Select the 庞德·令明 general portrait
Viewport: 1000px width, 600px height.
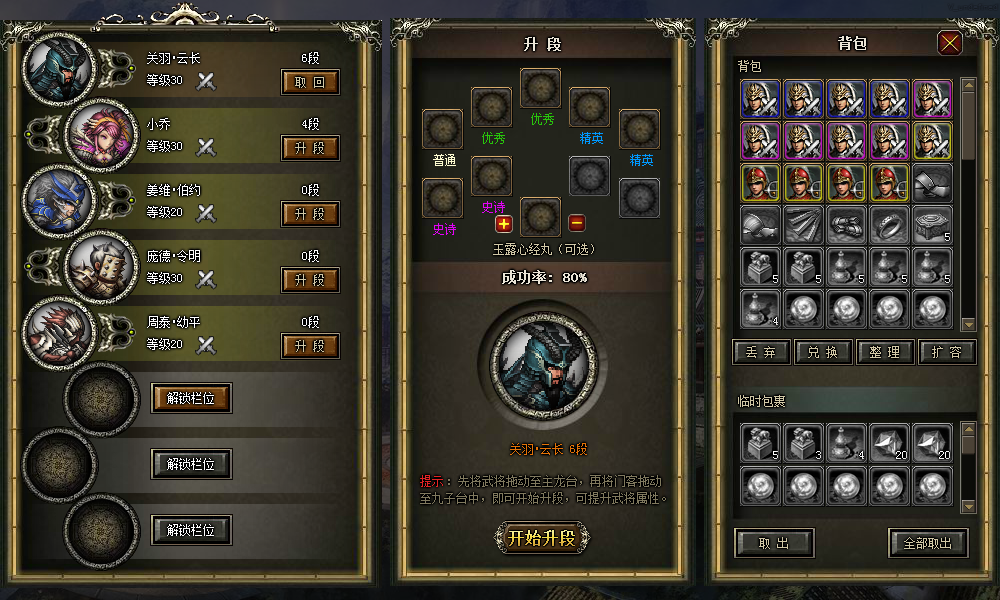102,267
